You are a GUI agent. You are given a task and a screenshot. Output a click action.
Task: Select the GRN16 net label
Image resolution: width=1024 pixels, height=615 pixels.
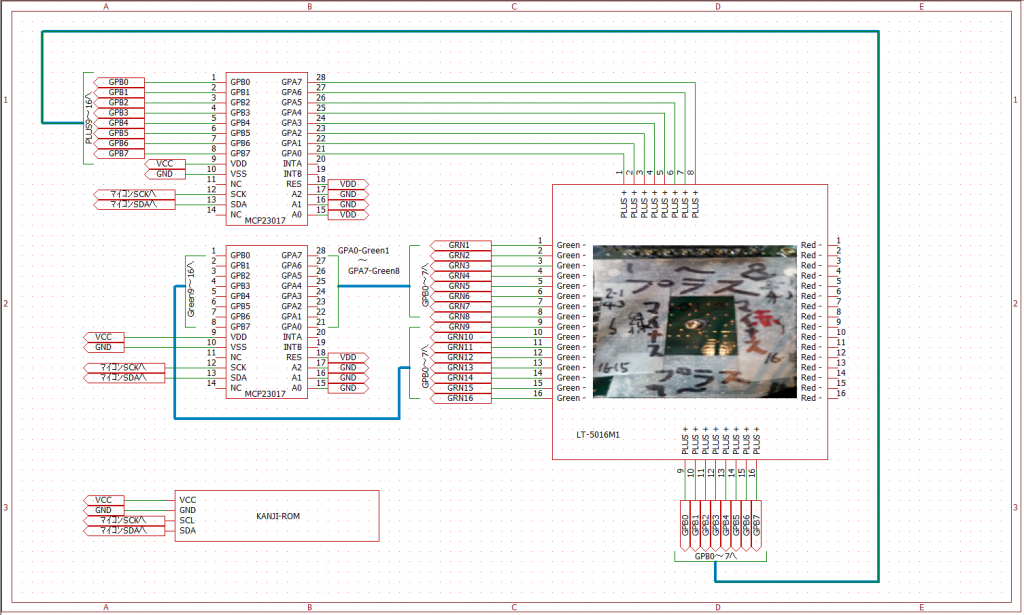pyautogui.click(x=459, y=398)
